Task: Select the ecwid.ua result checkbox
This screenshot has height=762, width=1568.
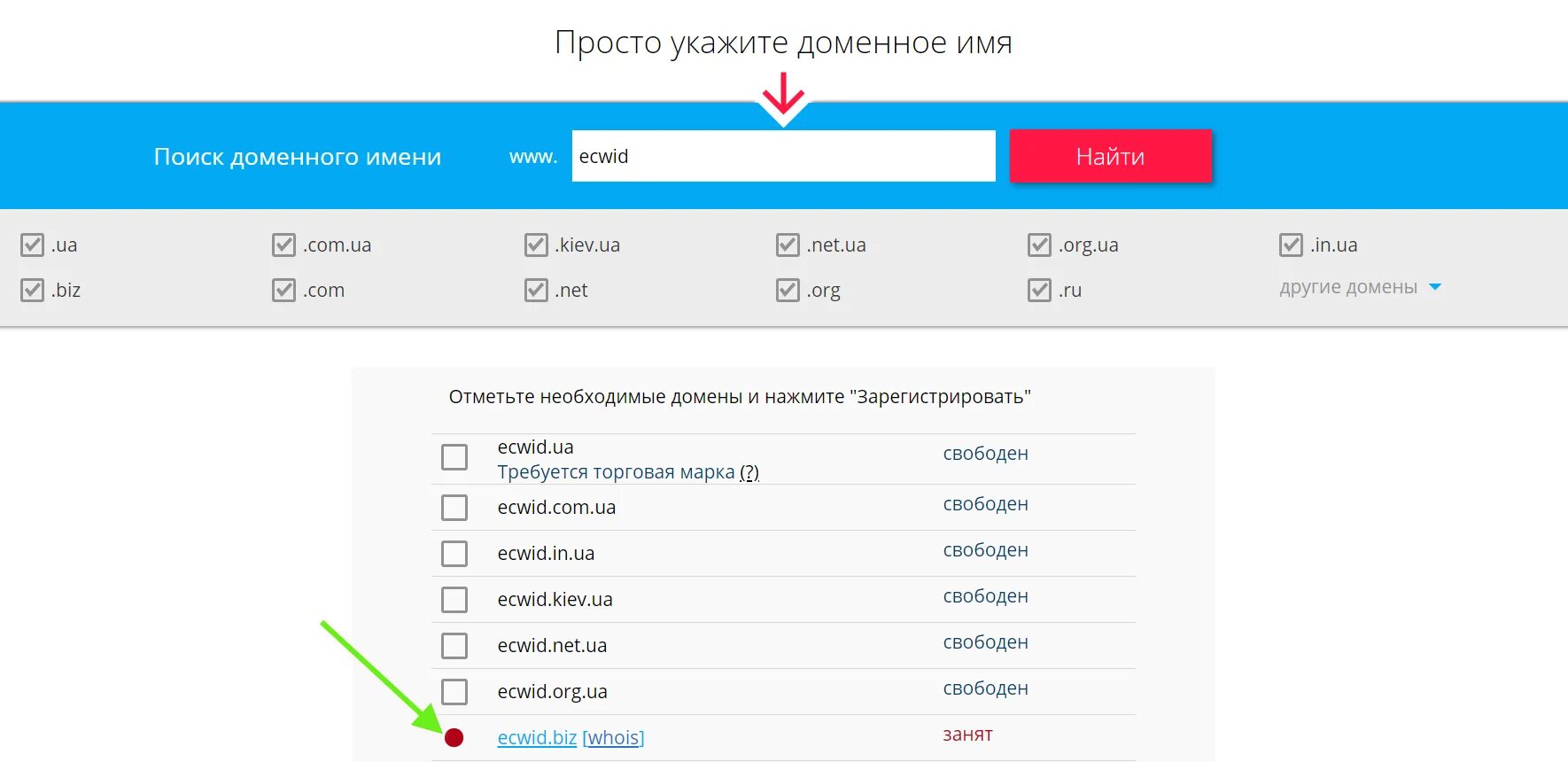Action: 454,457
